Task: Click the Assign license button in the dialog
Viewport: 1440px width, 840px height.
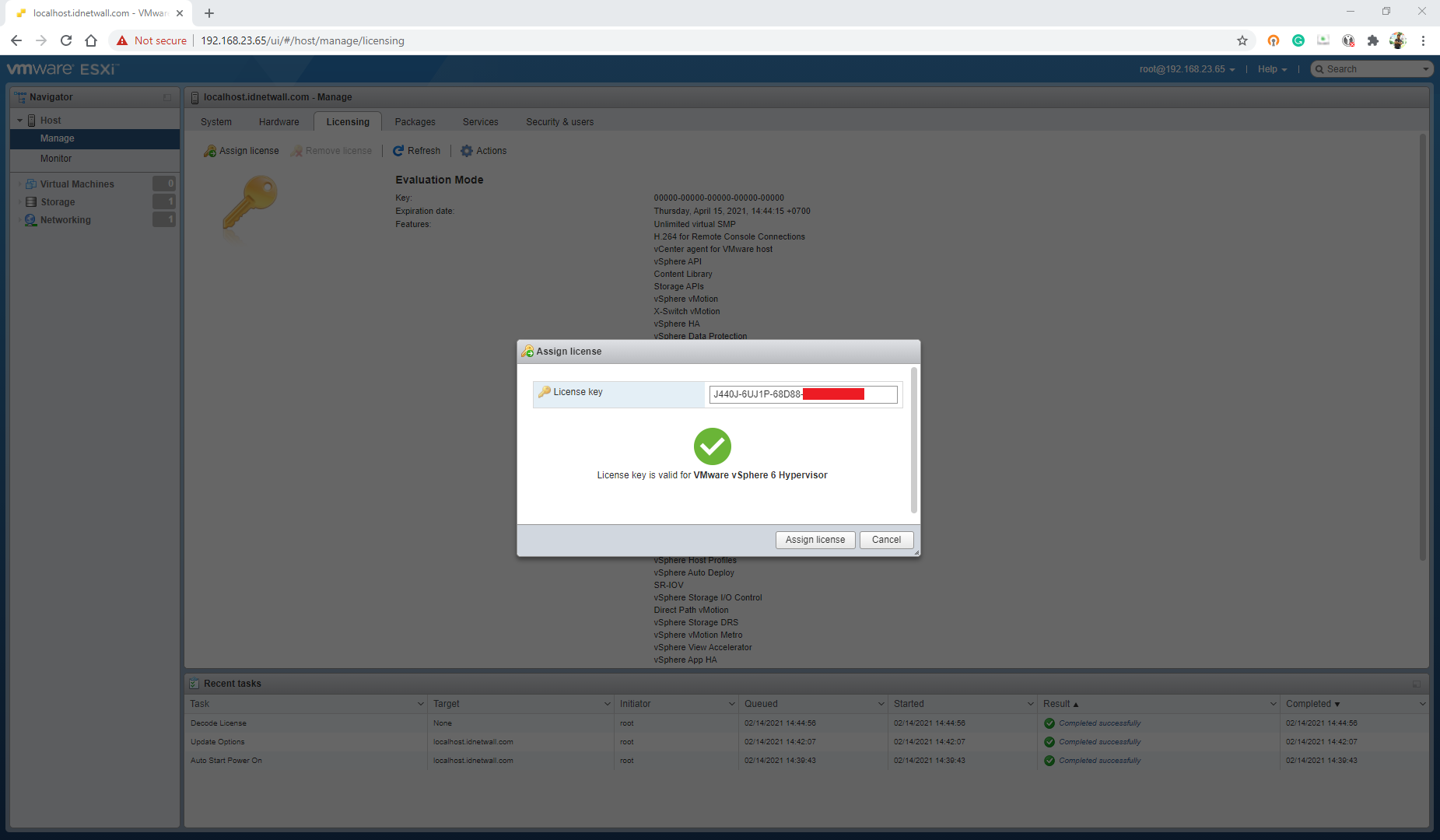Action: [815, 539]
